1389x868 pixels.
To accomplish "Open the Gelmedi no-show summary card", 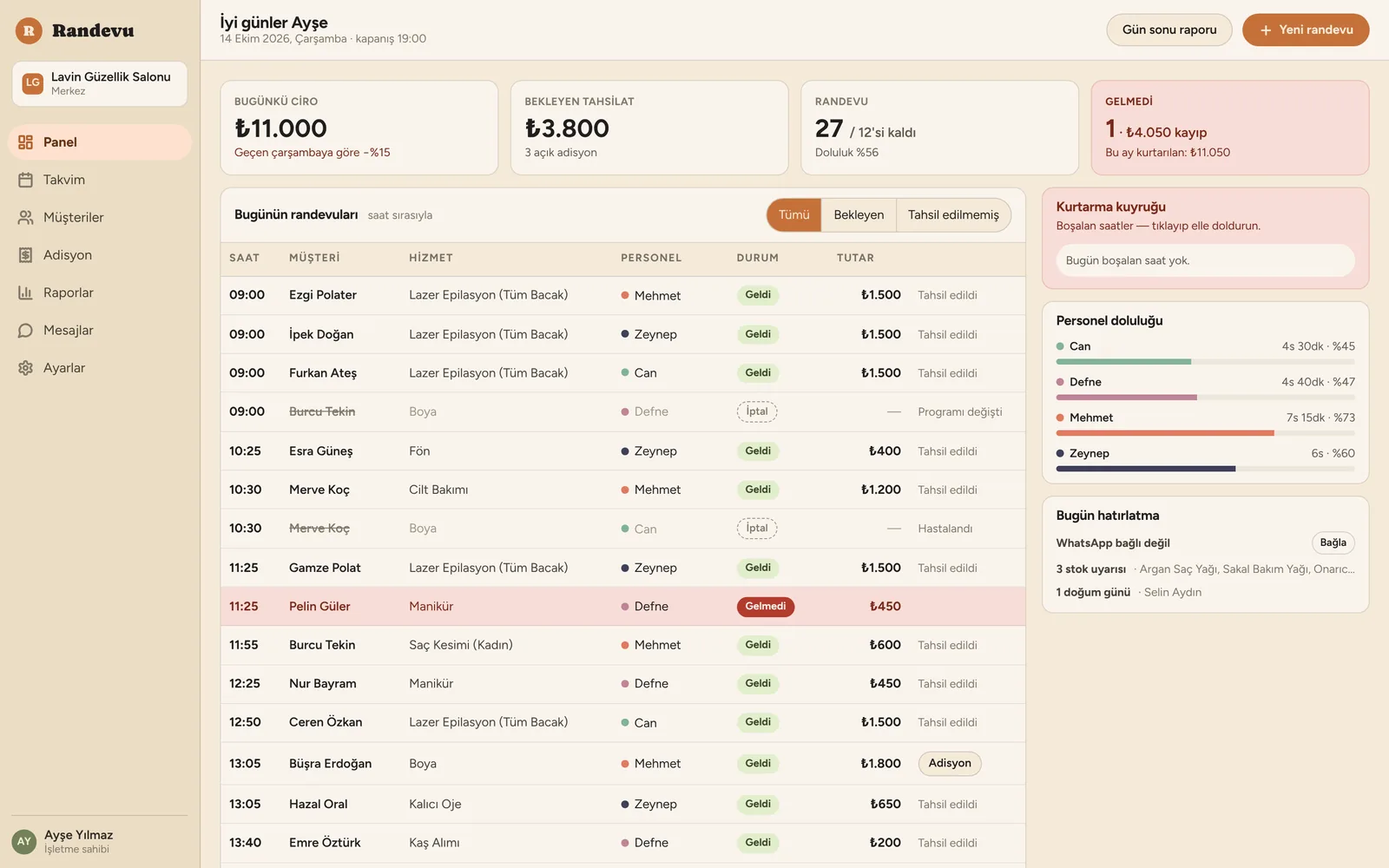I will click(1229, 128).
